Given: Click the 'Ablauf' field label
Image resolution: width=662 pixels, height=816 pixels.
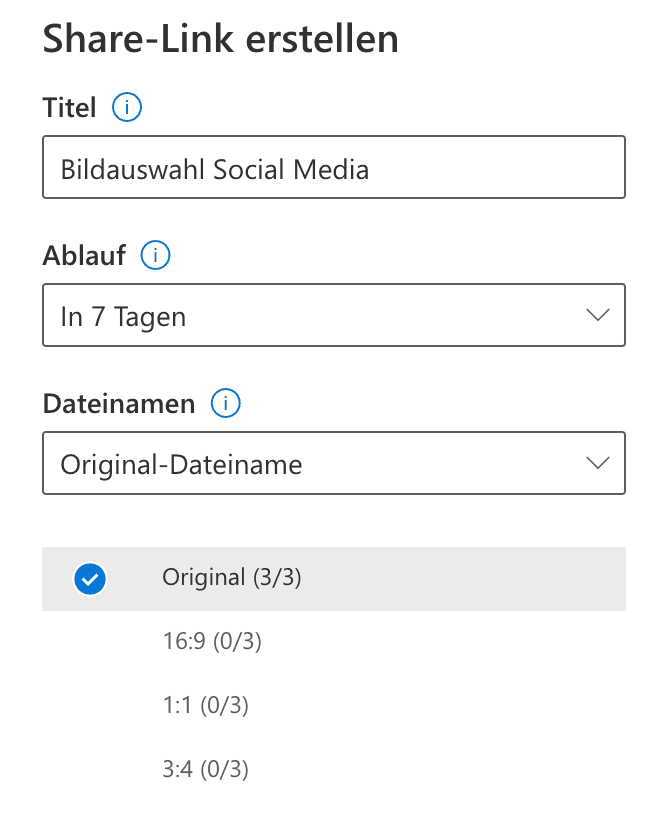Looking at the screenshot, I should (84, 256).
